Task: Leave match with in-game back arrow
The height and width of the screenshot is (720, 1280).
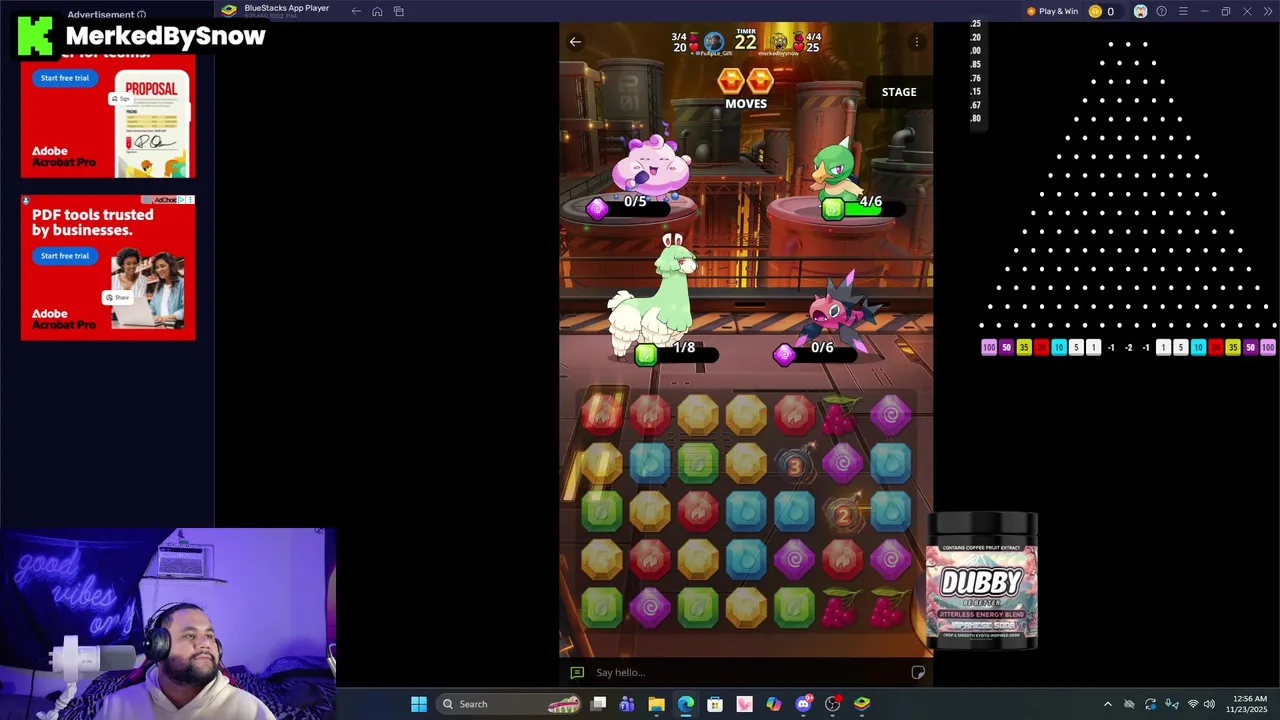Action: [x=575, y=42]
